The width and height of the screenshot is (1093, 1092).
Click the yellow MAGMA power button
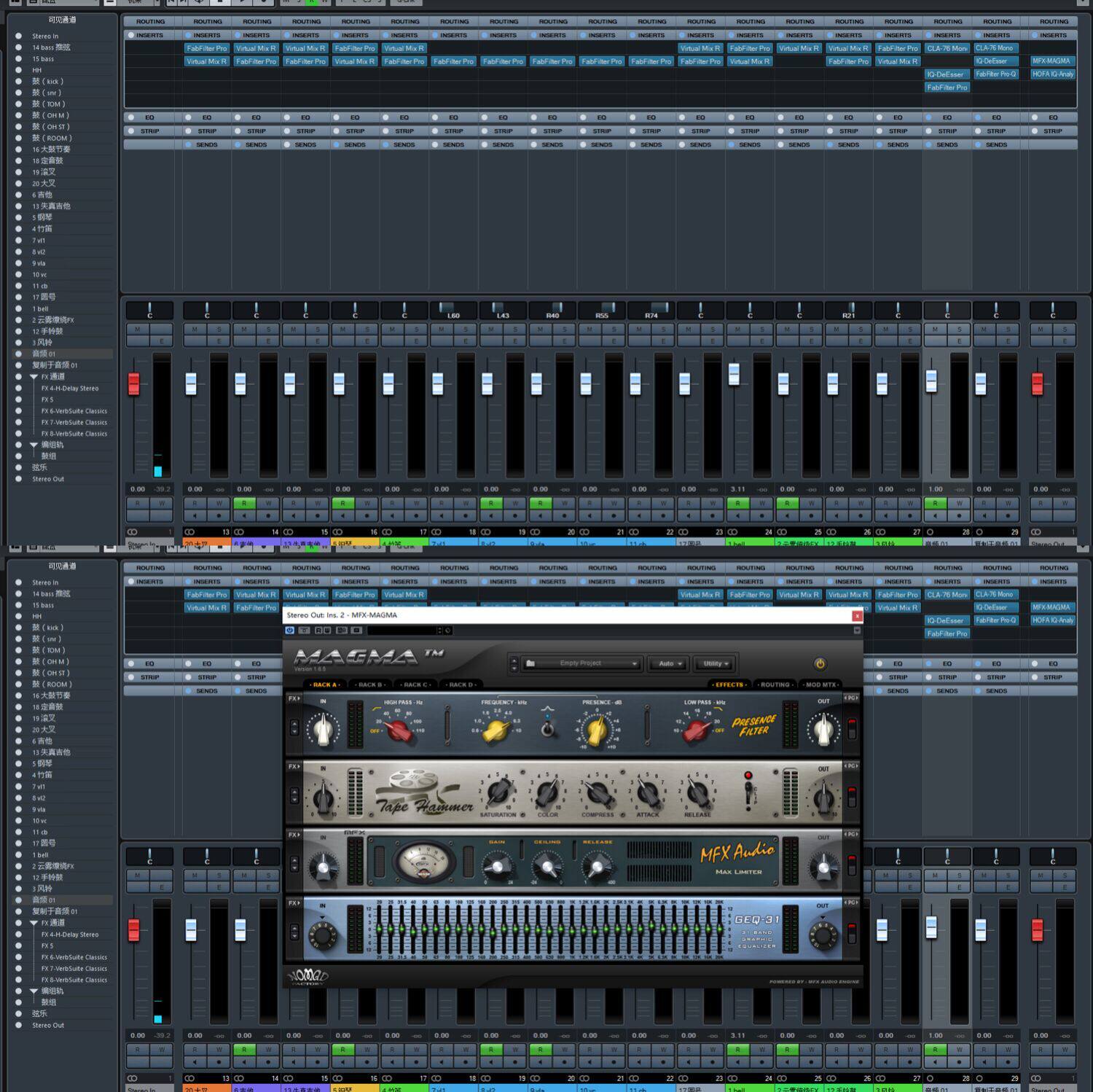(x=820, y=663)
